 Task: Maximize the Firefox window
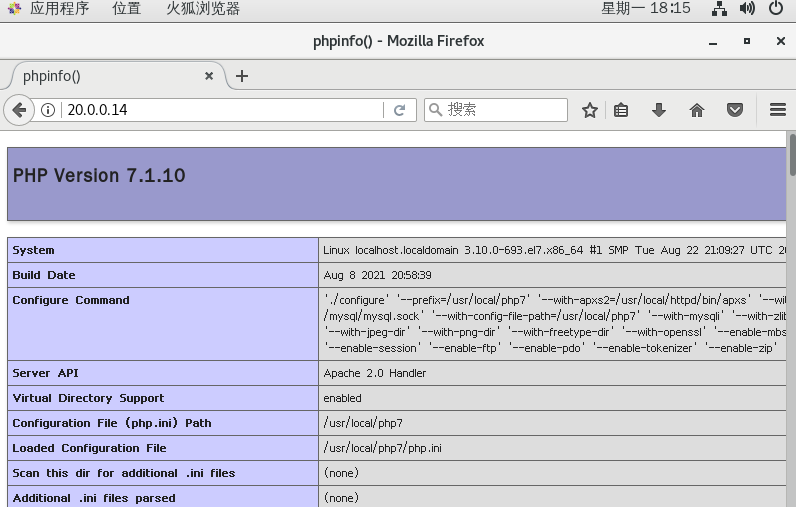pos(747,41)
